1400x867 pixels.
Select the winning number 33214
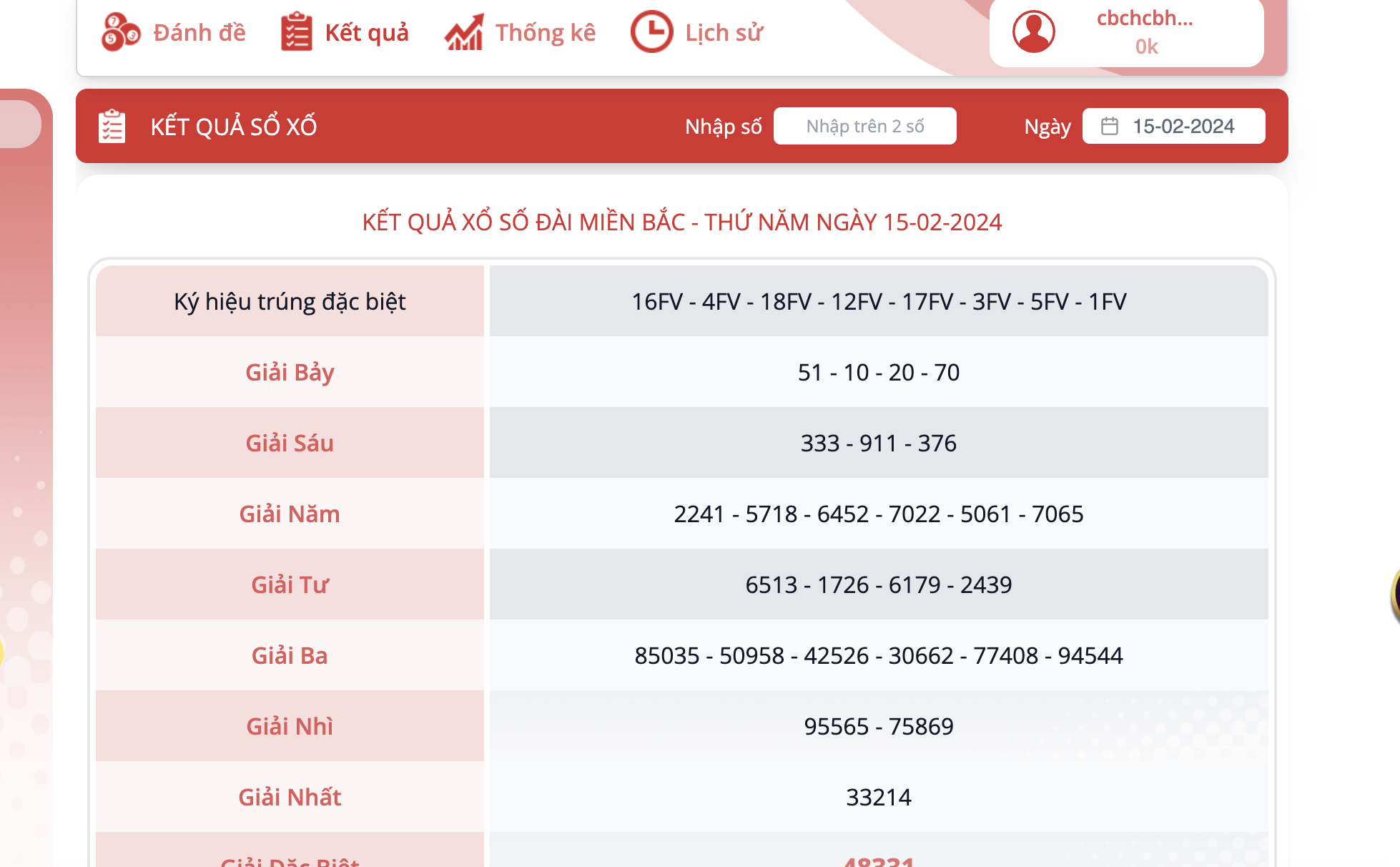(879, 797)
